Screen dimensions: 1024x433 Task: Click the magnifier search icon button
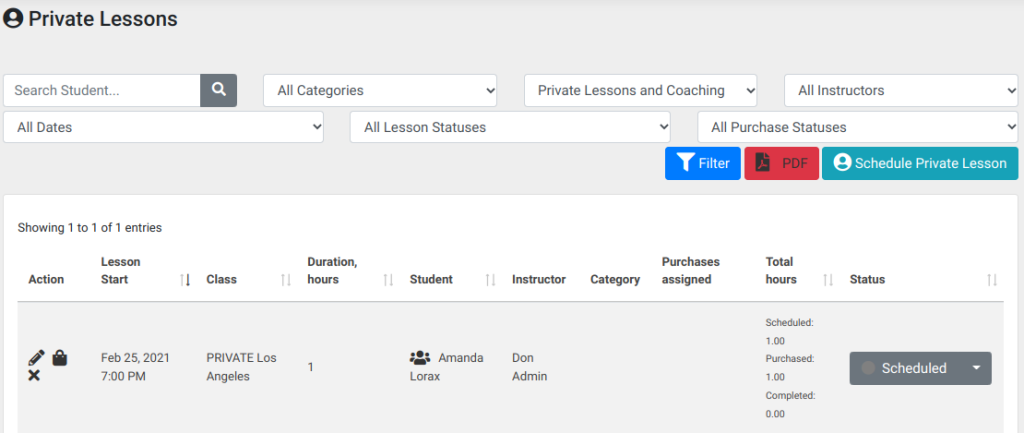(218, 90)
